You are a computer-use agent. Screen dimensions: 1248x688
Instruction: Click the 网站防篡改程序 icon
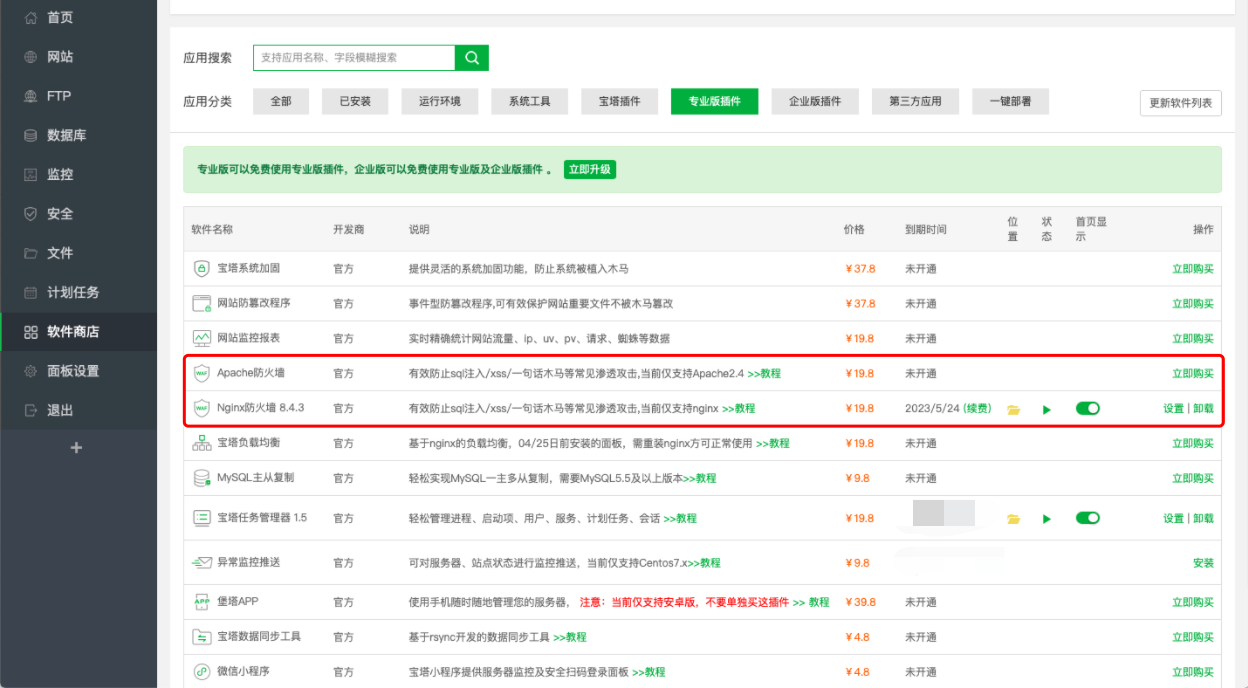coord(201,303)
